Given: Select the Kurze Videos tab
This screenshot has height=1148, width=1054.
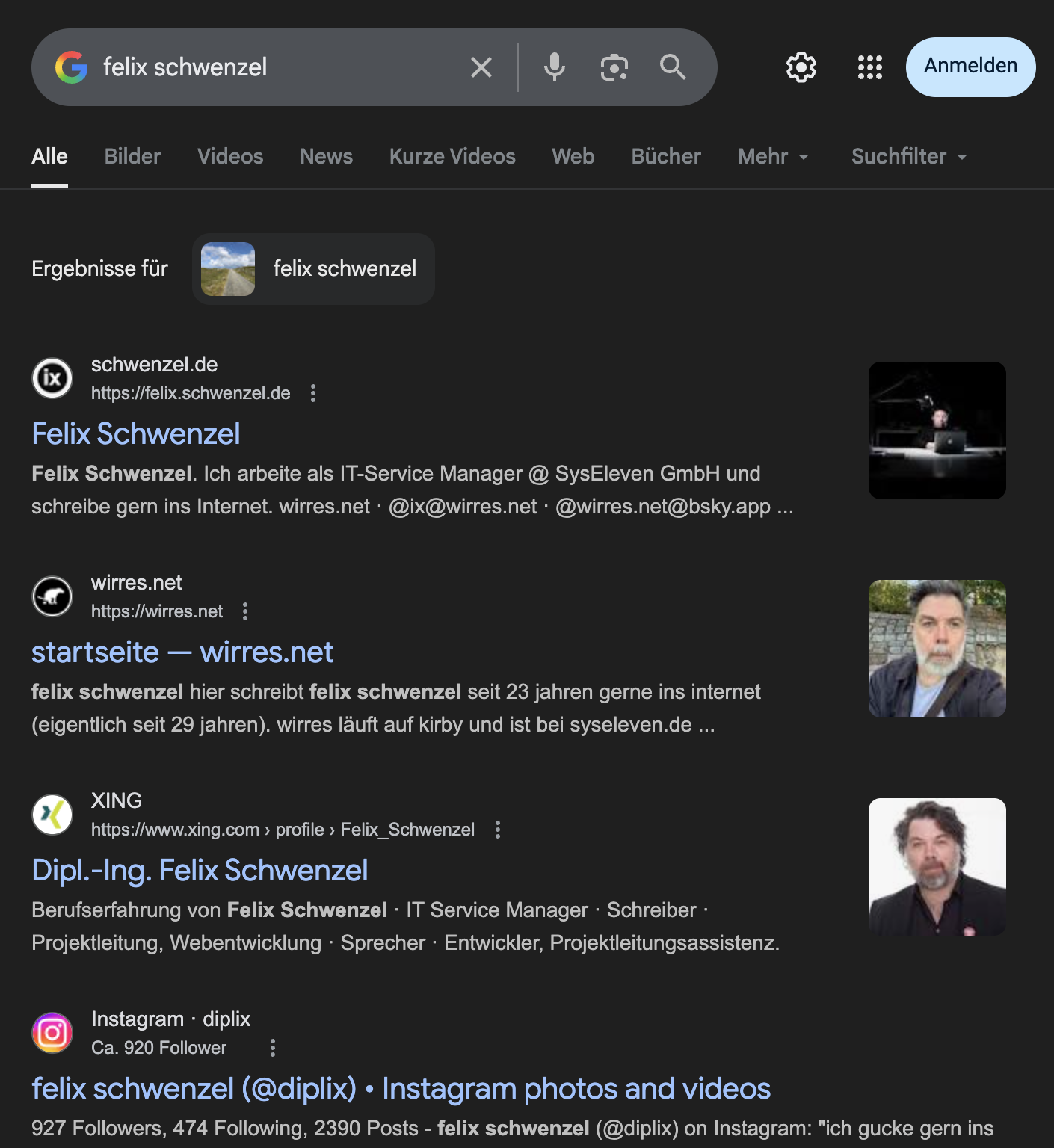Looking at the screenshot, I should pyautogui.click(x=452, y=157).
